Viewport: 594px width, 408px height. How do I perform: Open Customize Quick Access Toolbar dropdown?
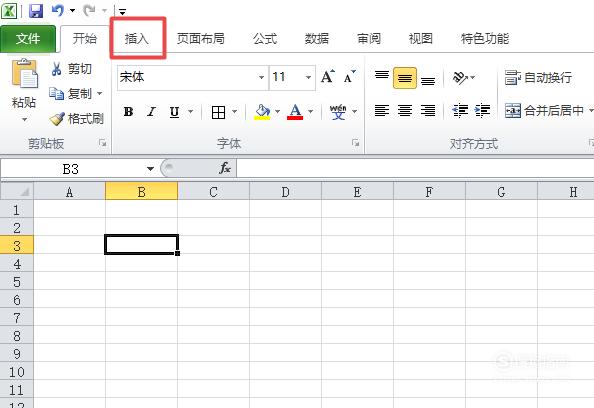[x=122, y=12]
